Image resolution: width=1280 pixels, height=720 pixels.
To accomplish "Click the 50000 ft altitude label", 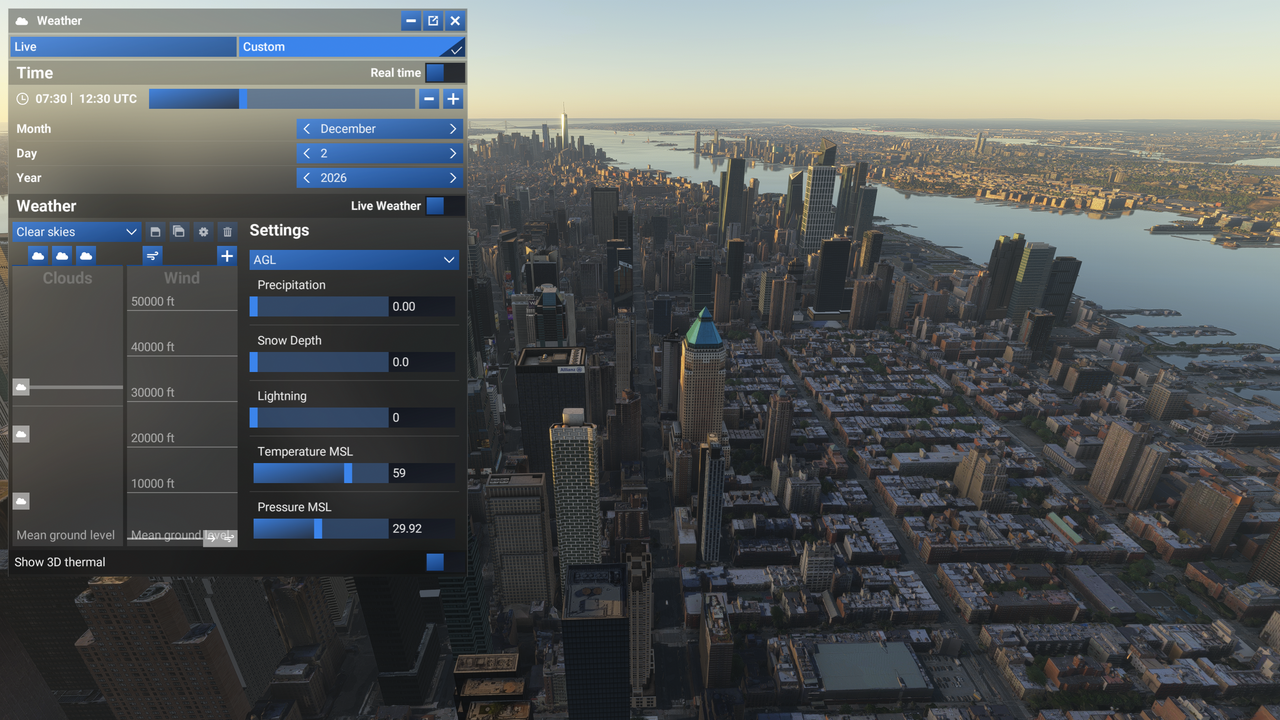I will [x=153, y=302].
